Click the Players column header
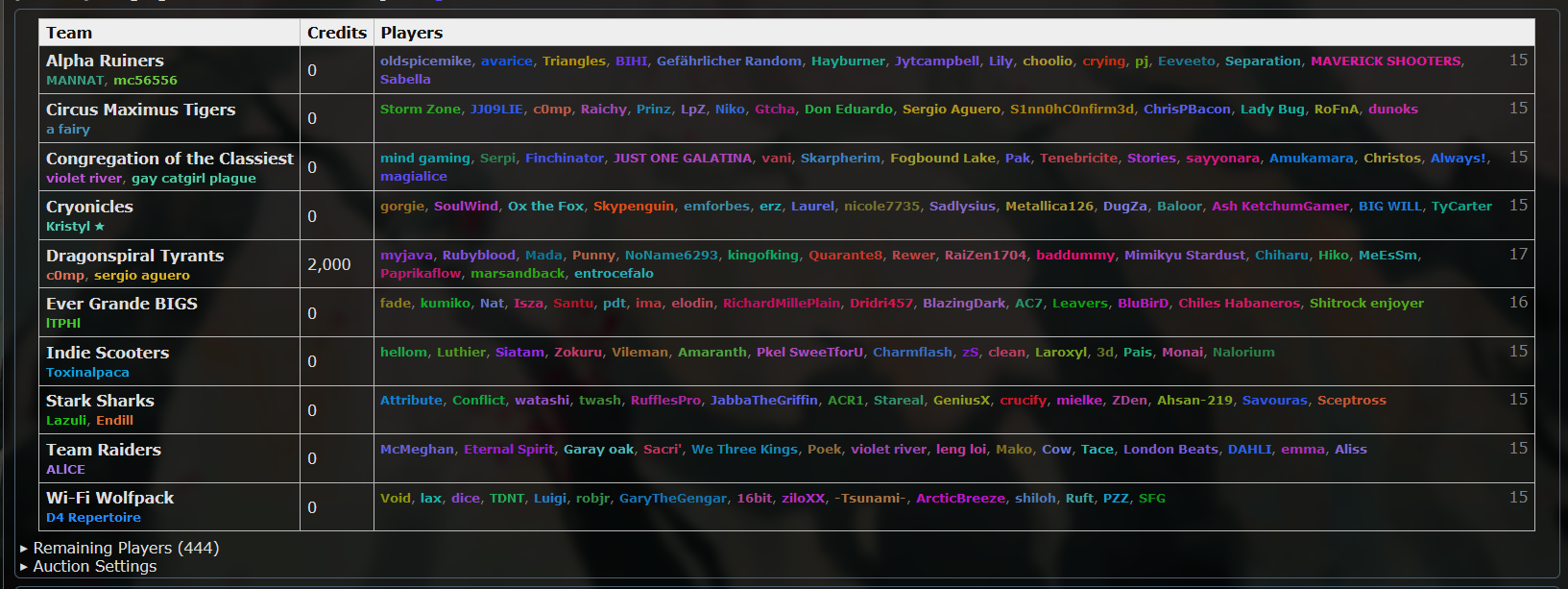 [412, 33]
